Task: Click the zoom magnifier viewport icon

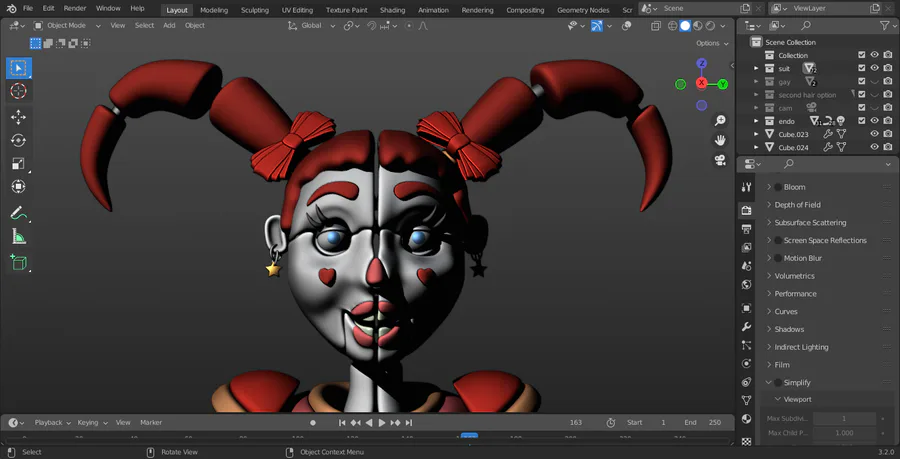Action: click(720, 120)
